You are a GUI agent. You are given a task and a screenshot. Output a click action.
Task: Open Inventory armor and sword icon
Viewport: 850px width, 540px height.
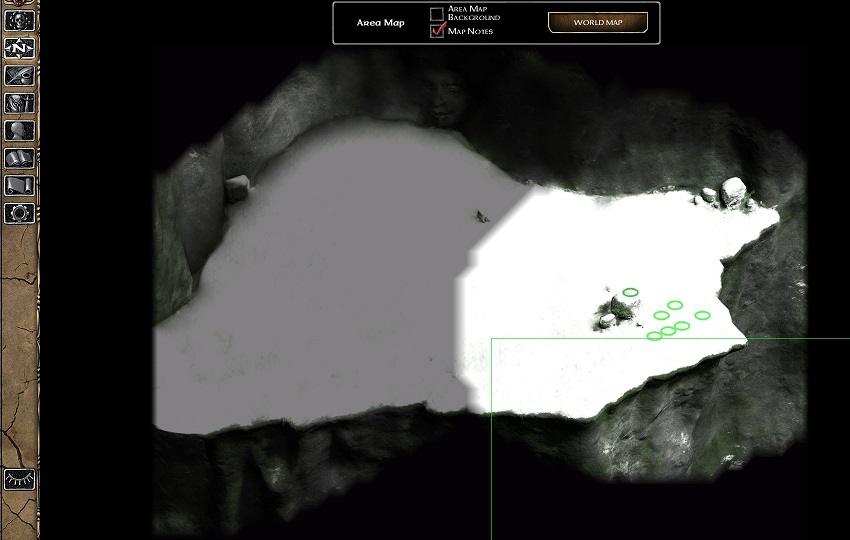tap(20, 103)
